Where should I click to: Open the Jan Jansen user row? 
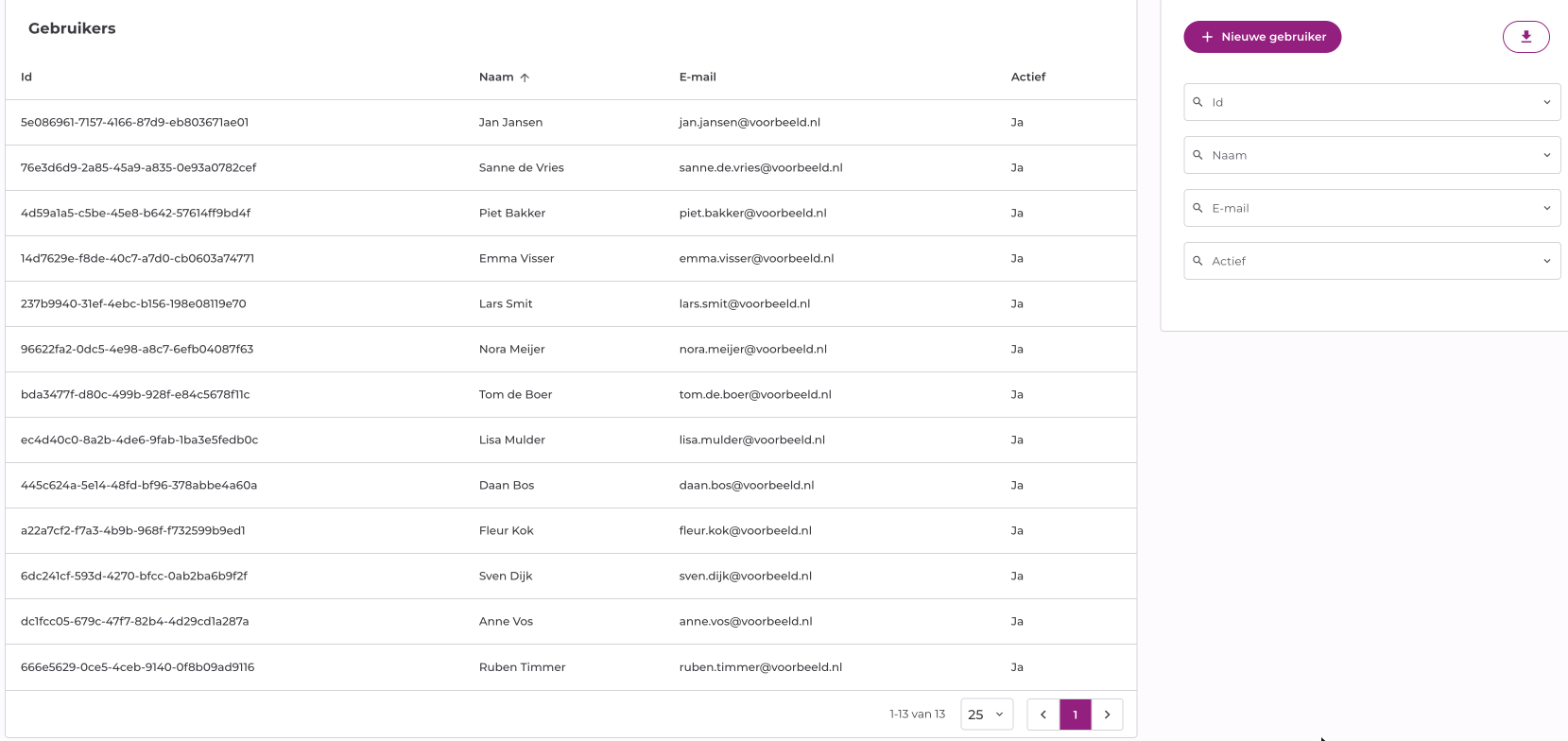coord(570,122)
